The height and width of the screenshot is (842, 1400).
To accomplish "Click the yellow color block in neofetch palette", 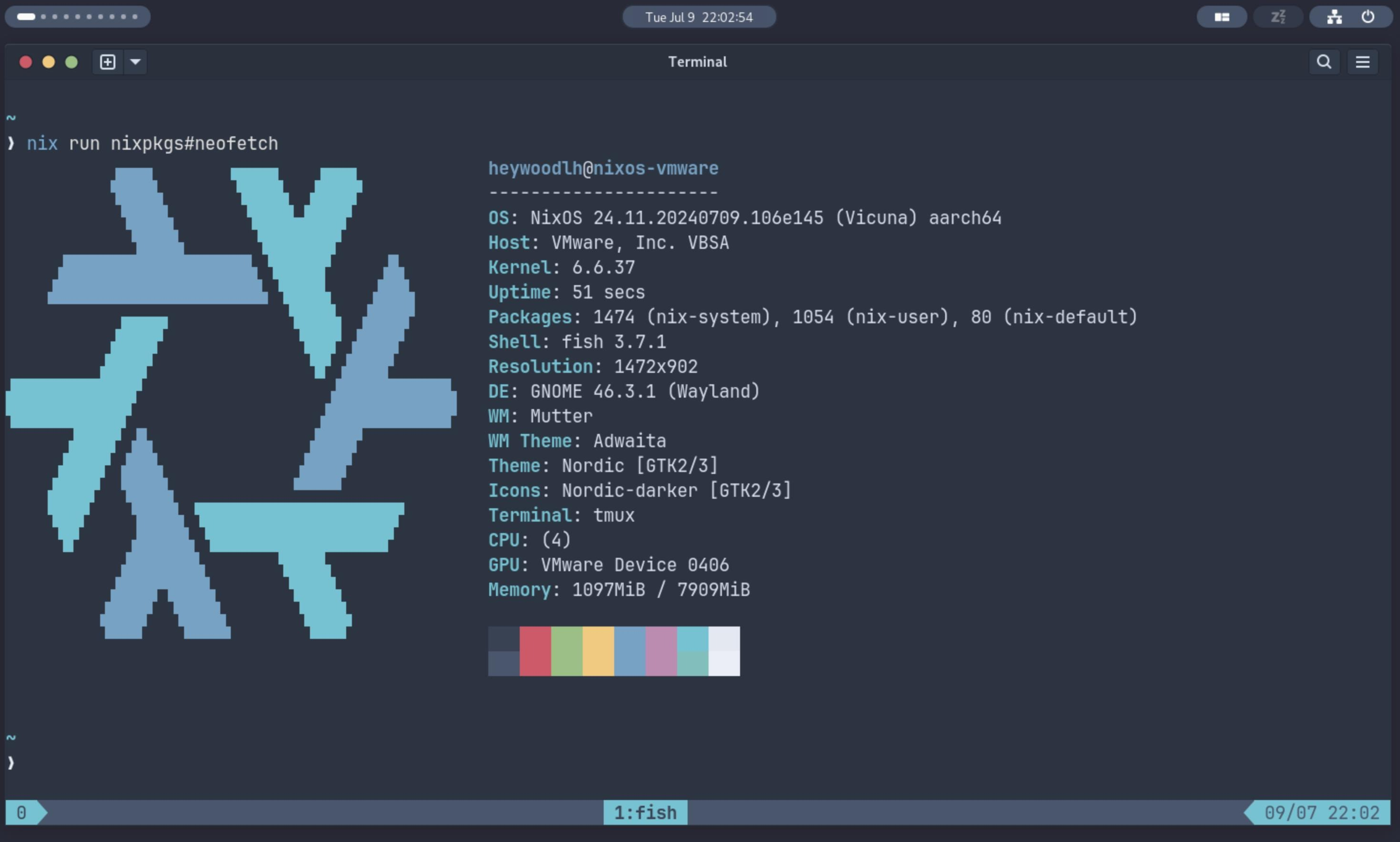I will click(x=598, y=651).
